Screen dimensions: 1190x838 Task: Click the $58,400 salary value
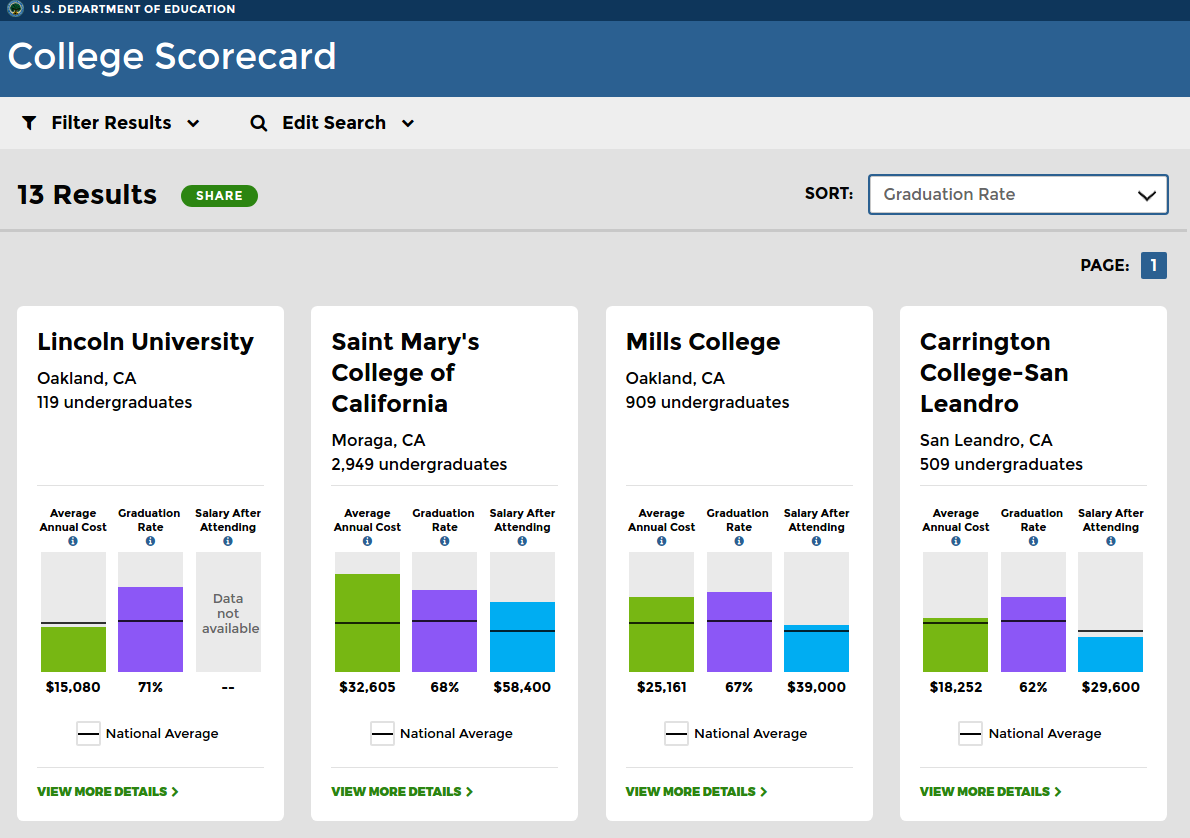(522, 687)
